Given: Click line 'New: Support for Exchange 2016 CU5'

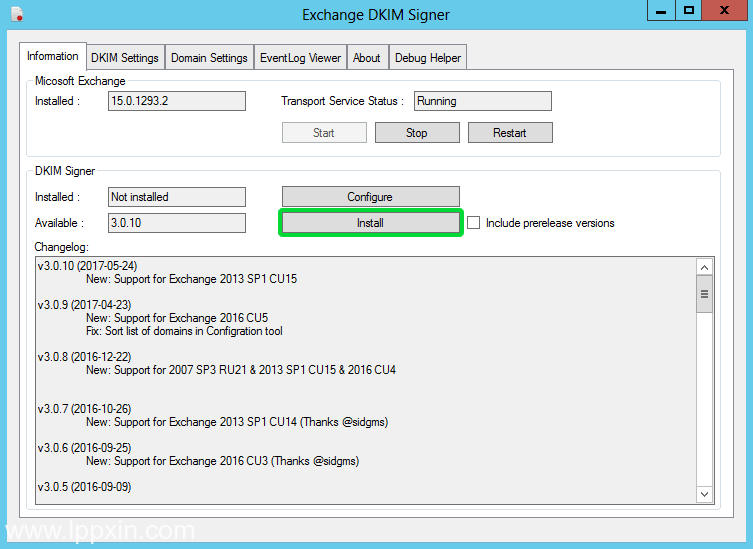Looking at the screenshot, I should pyautogui.click(x=177, y=317).
